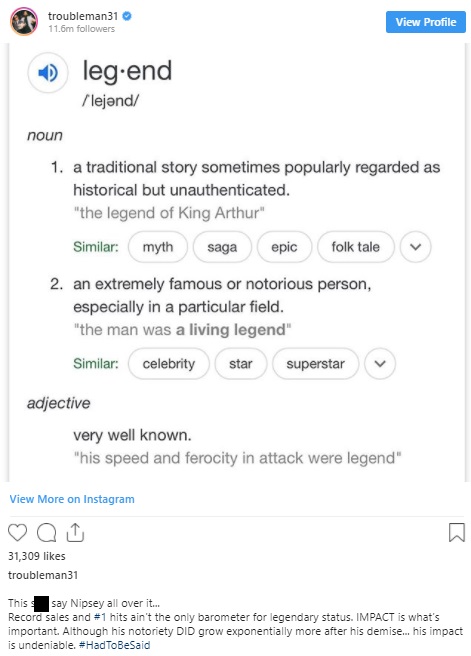The height and width of the screenshot is (656, 471).
Task: Select the epic synonym chip
Action: pyautogui.click(x=284, y=247)
